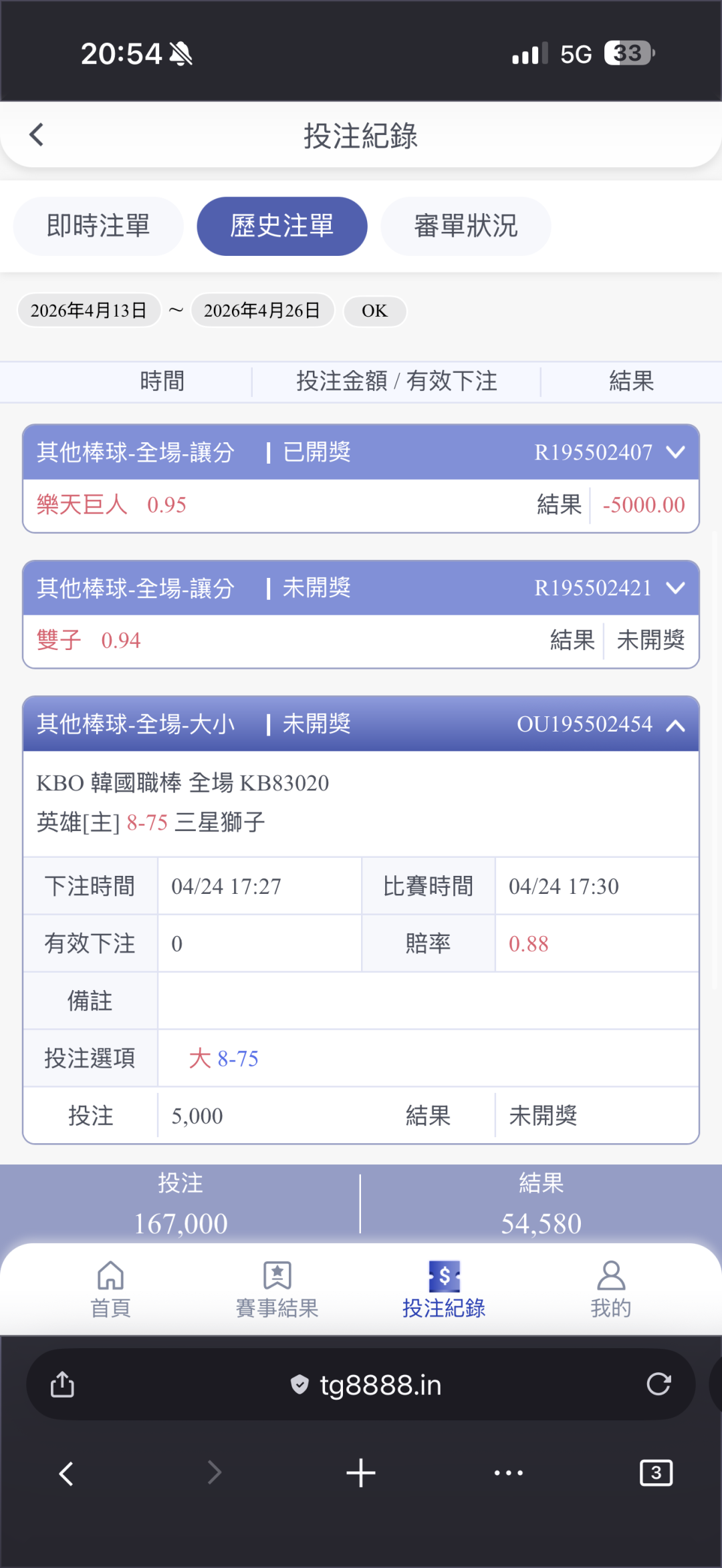Open browser tabs switcher showing 3
Screen dimensions: 722x1568
656,1472
